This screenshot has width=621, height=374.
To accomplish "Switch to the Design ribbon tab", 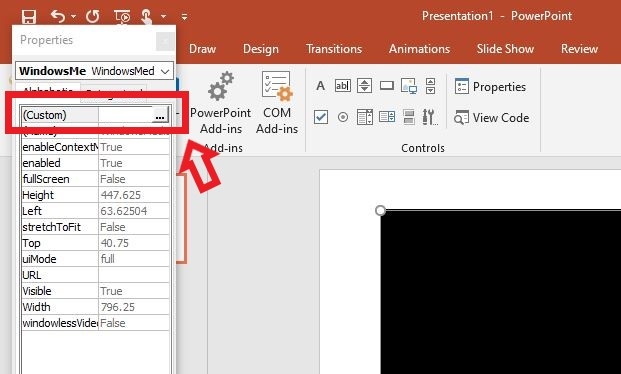I will point(261,49).
